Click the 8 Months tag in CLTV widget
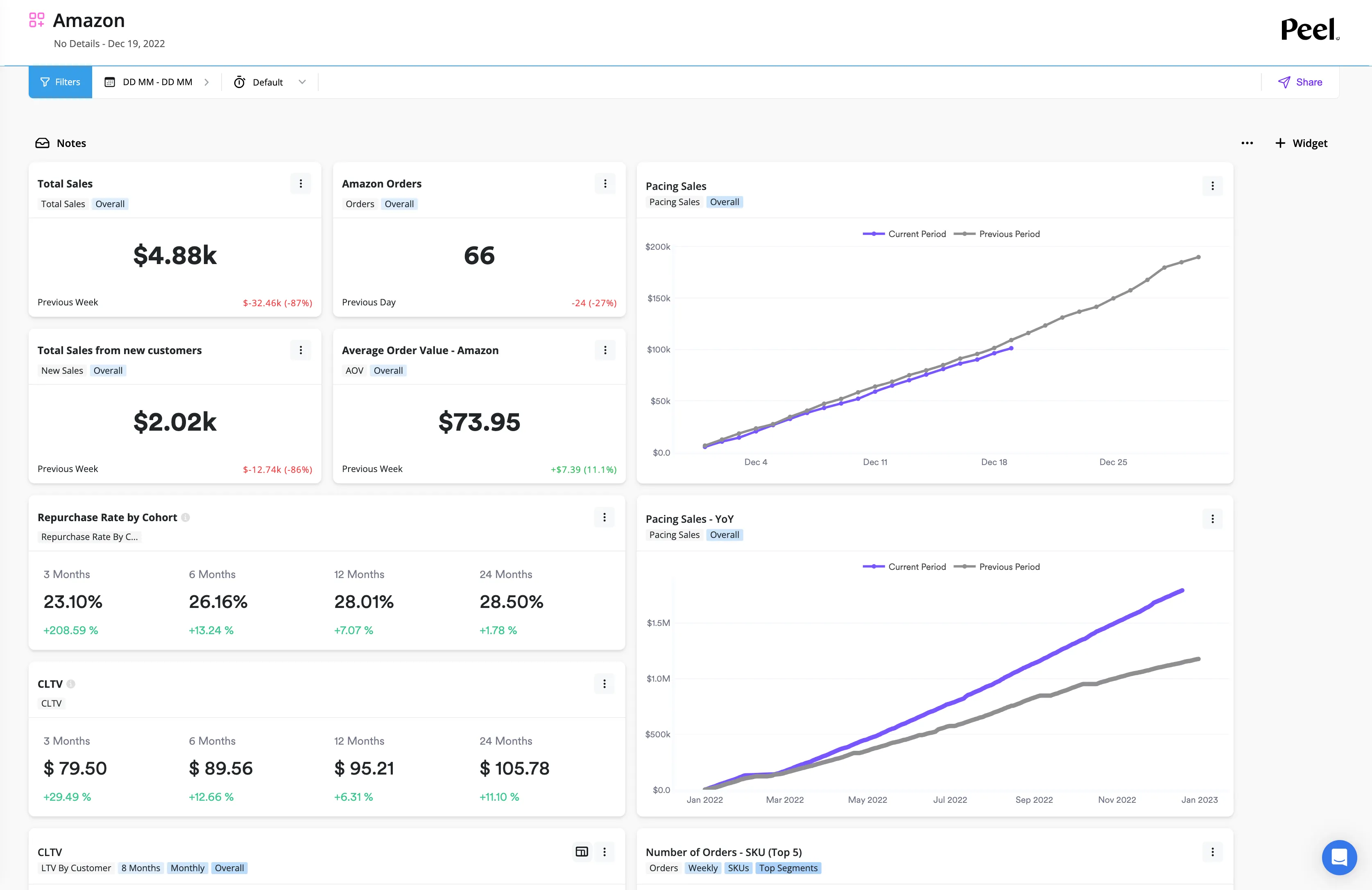The width and height of the screenshot is (1372, 890). tap(140, 868)
